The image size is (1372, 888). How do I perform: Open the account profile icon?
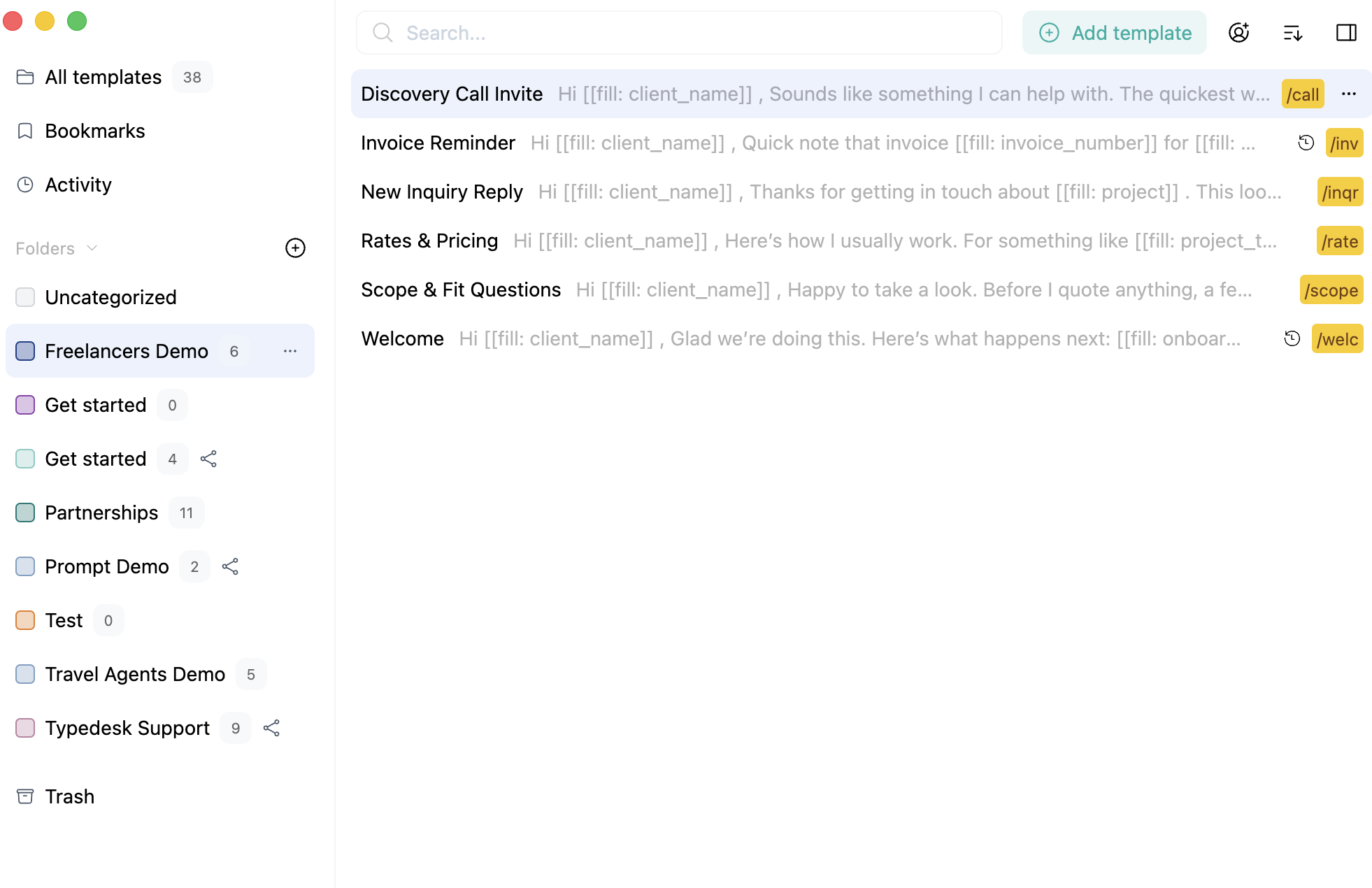pos(1238,33)
